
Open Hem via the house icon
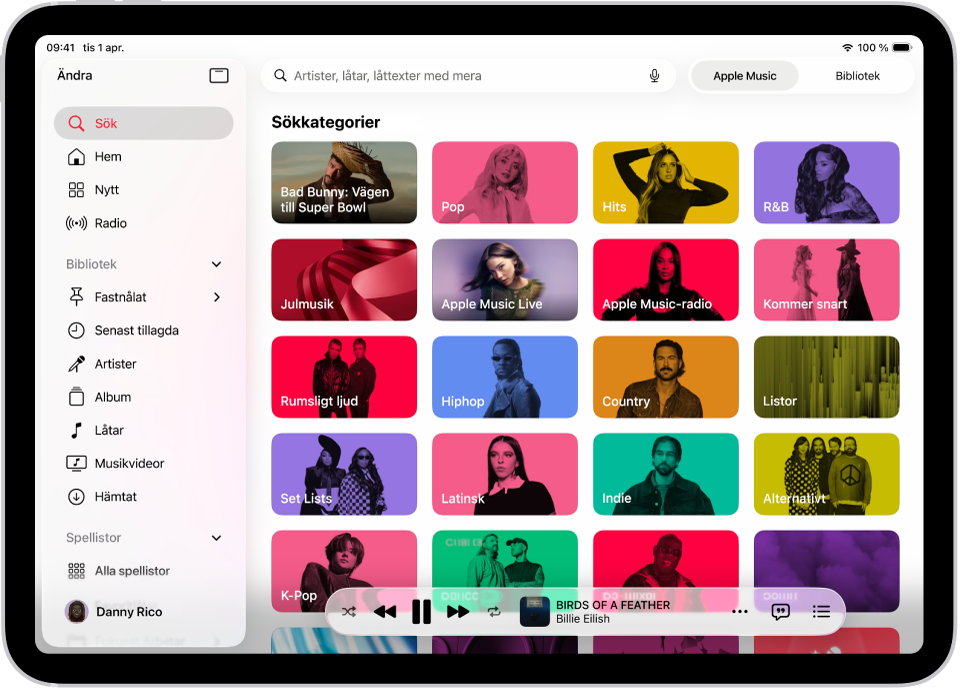point(76,157)
